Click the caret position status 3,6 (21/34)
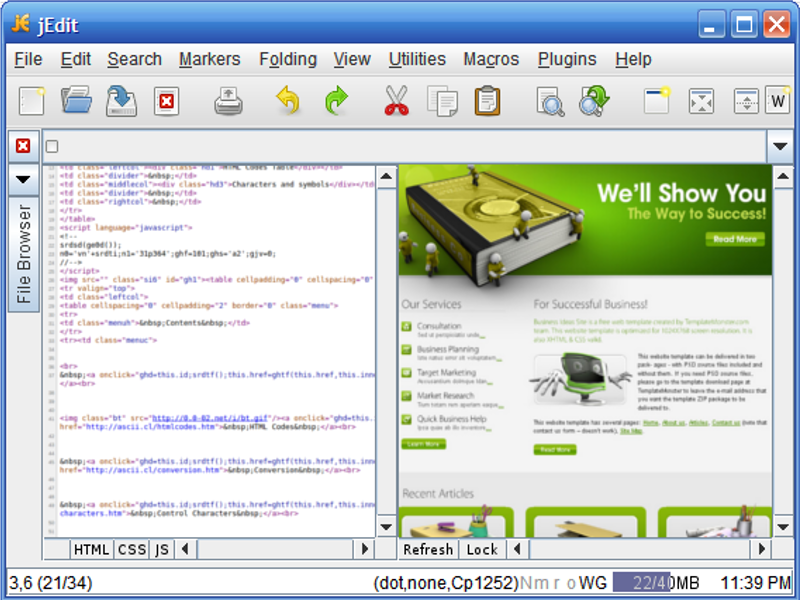Viewport: 800px width, 600px height. click(51, 582)
